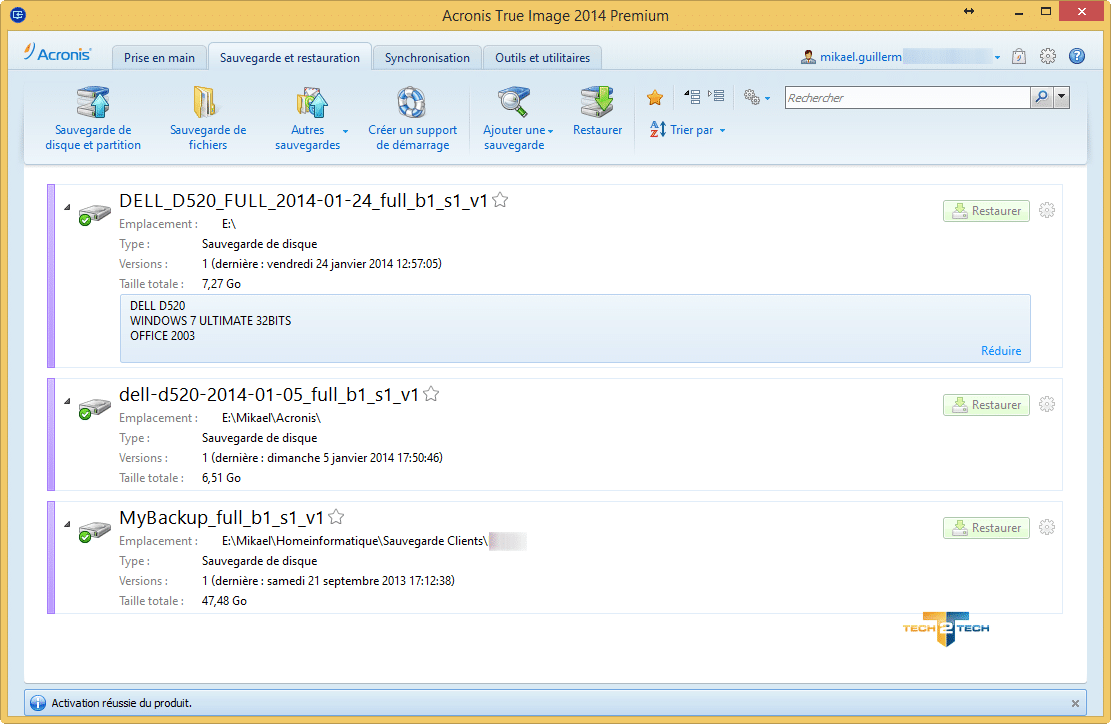Open Sauvegarde de disque et partition
The image size is (1111, 724).
(93, 118)
